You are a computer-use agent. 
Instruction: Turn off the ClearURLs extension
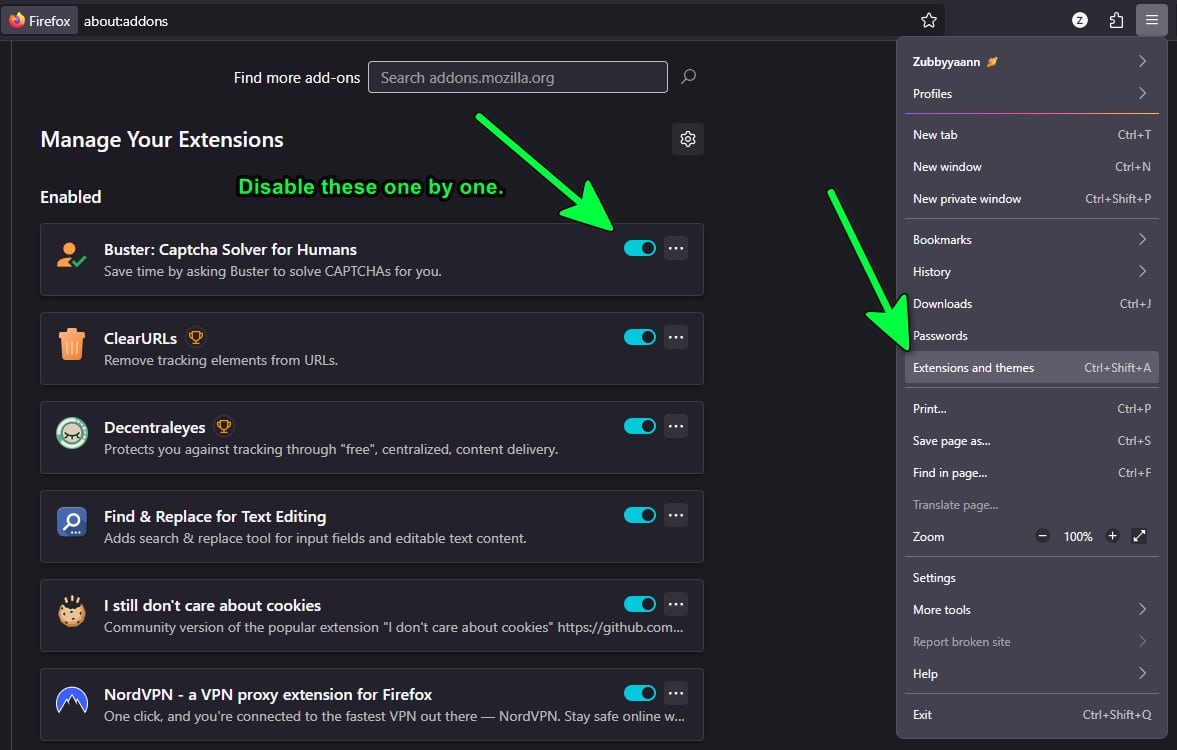[x=639, y=337]
